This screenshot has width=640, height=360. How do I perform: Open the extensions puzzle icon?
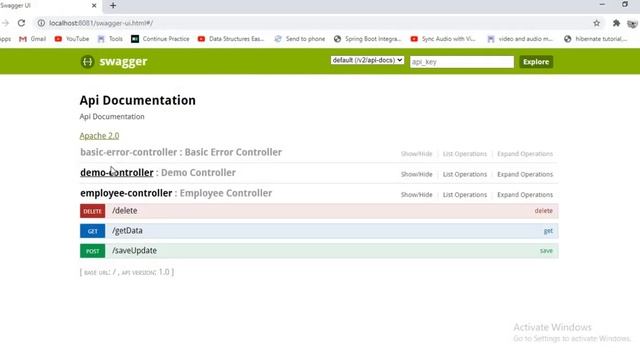point(616,23)
